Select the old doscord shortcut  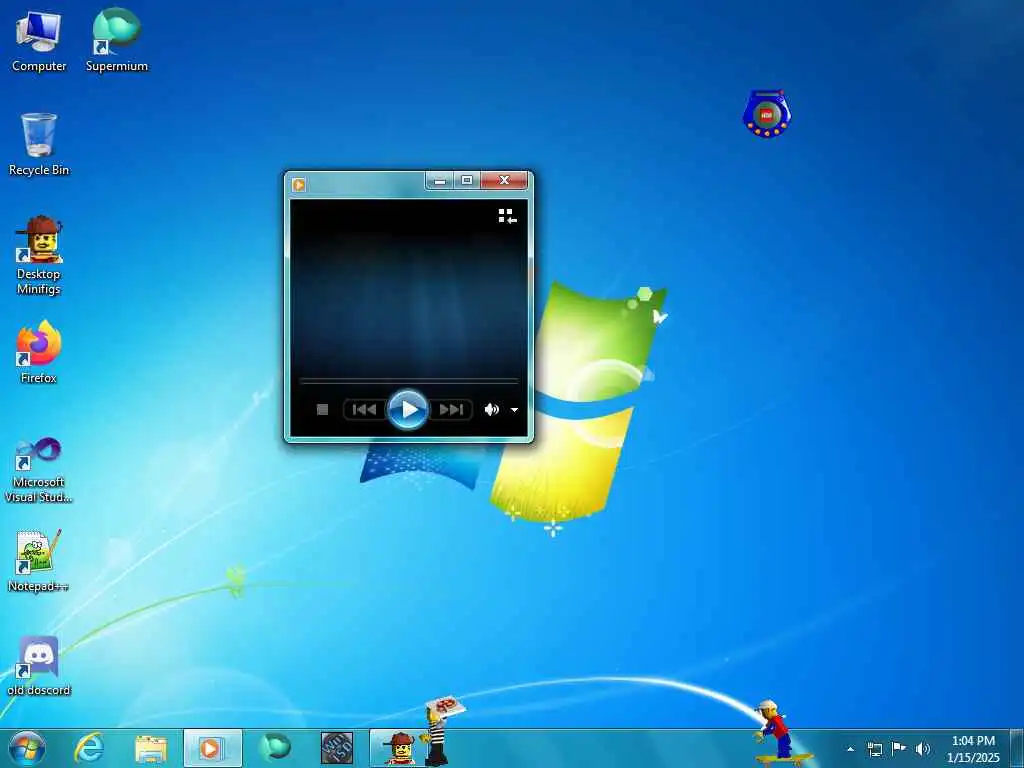[x=39, y=665]
